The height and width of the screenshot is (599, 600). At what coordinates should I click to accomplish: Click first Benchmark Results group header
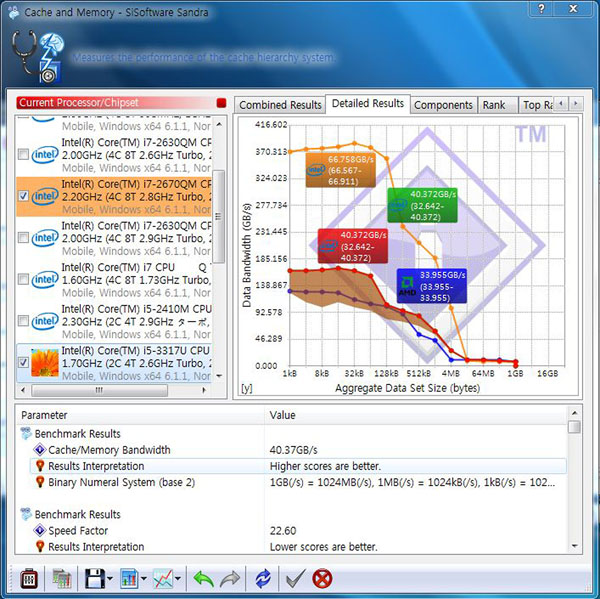77,434
